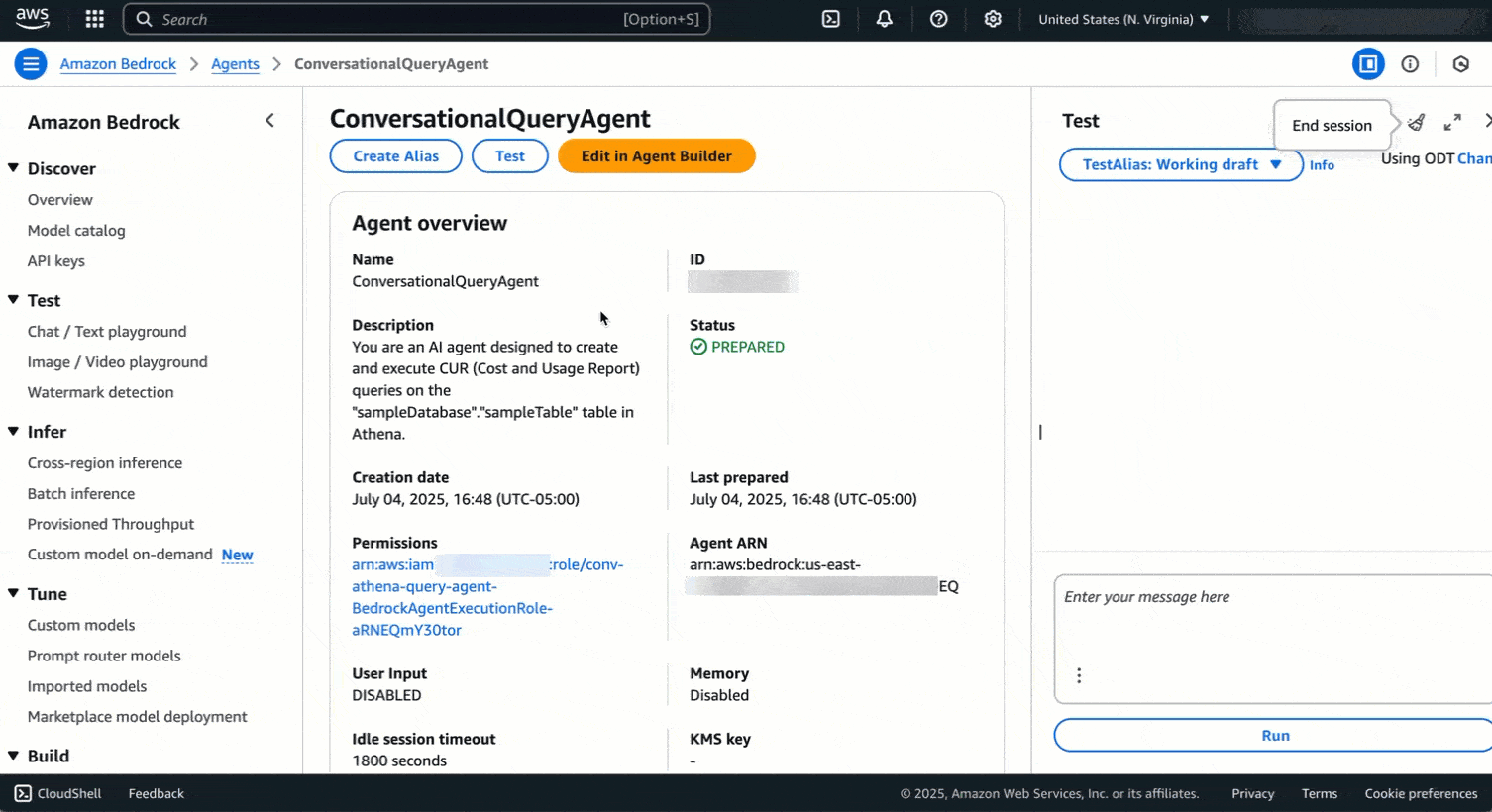
Task: Collapse the Tune section
Action: [14, 594]
